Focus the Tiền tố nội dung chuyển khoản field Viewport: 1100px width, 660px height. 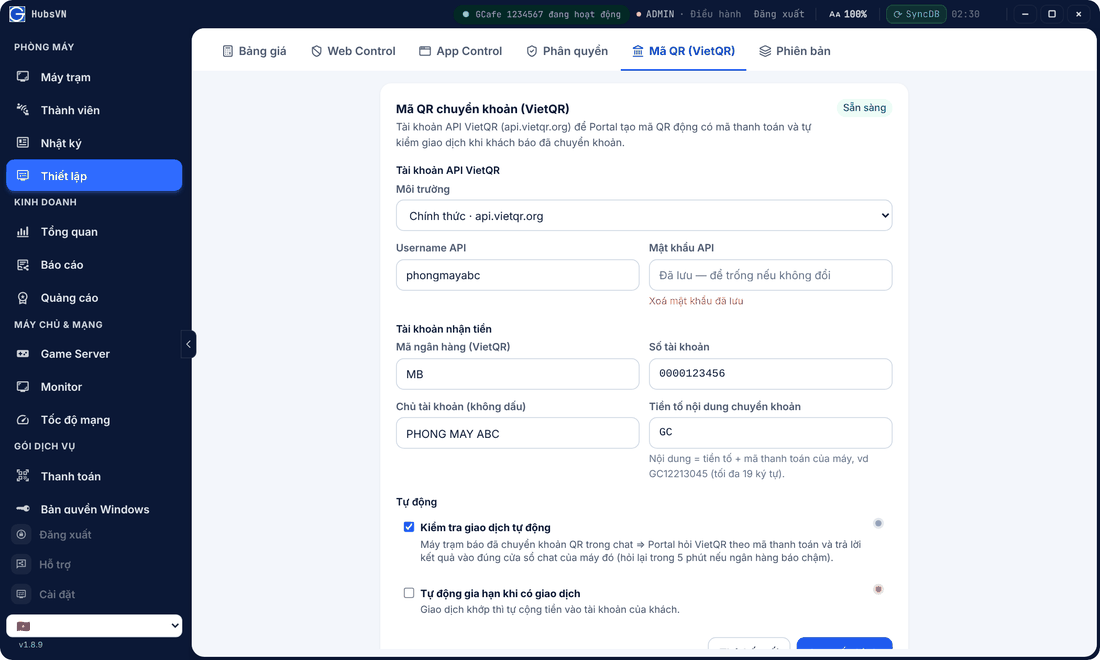[770, 433]
